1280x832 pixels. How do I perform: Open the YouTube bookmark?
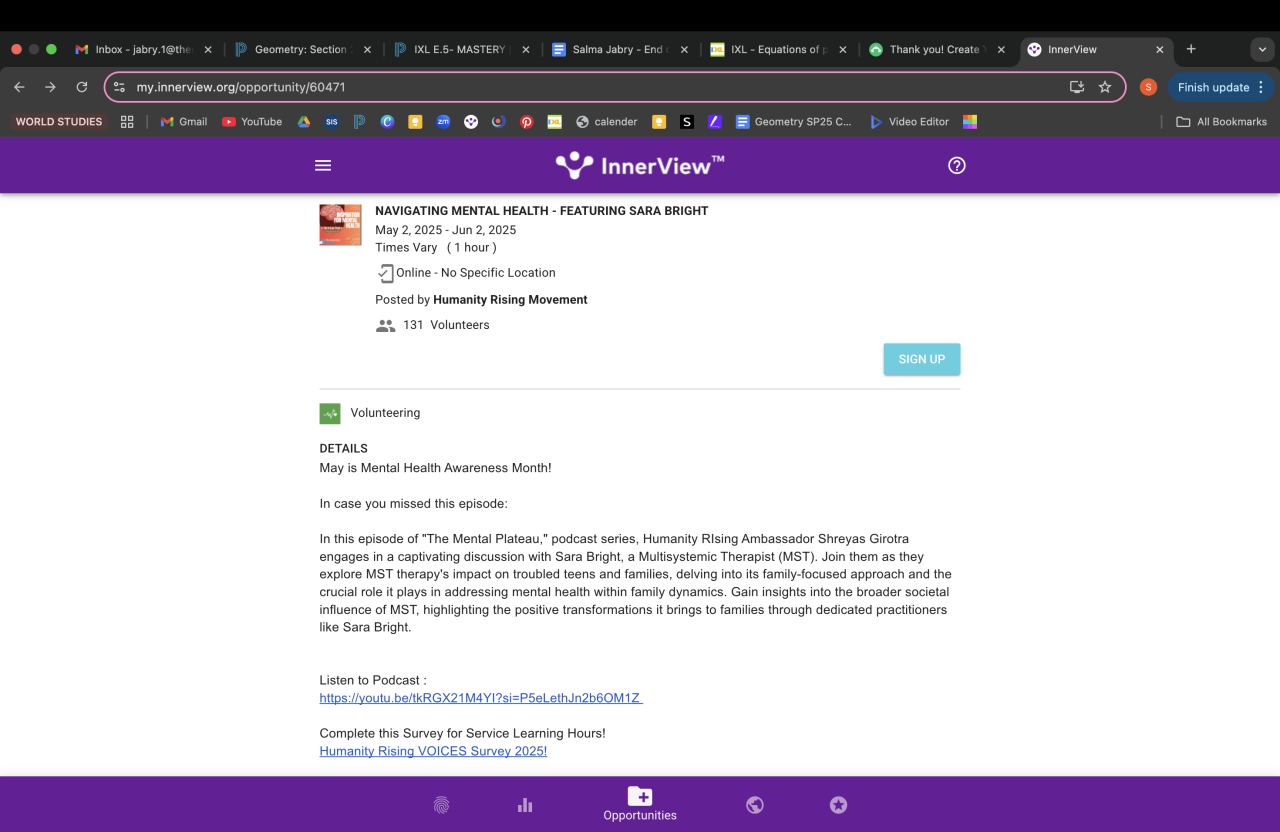point(252,122)
